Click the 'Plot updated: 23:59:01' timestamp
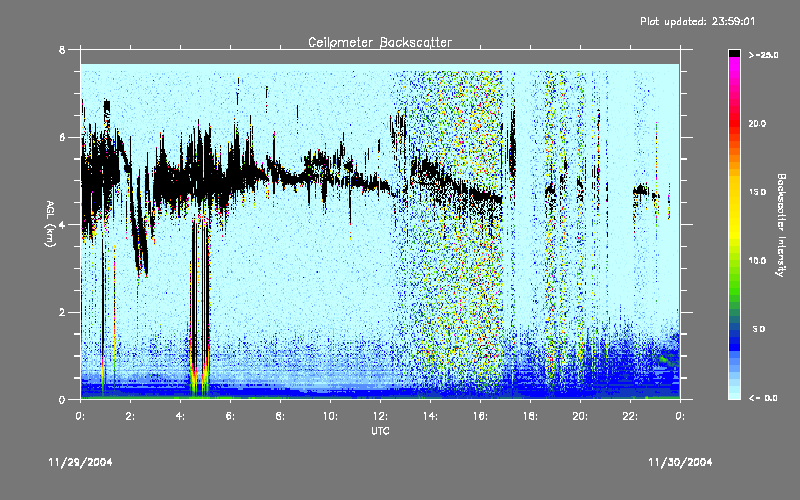800x500 pixels. (x=697, y=21)
